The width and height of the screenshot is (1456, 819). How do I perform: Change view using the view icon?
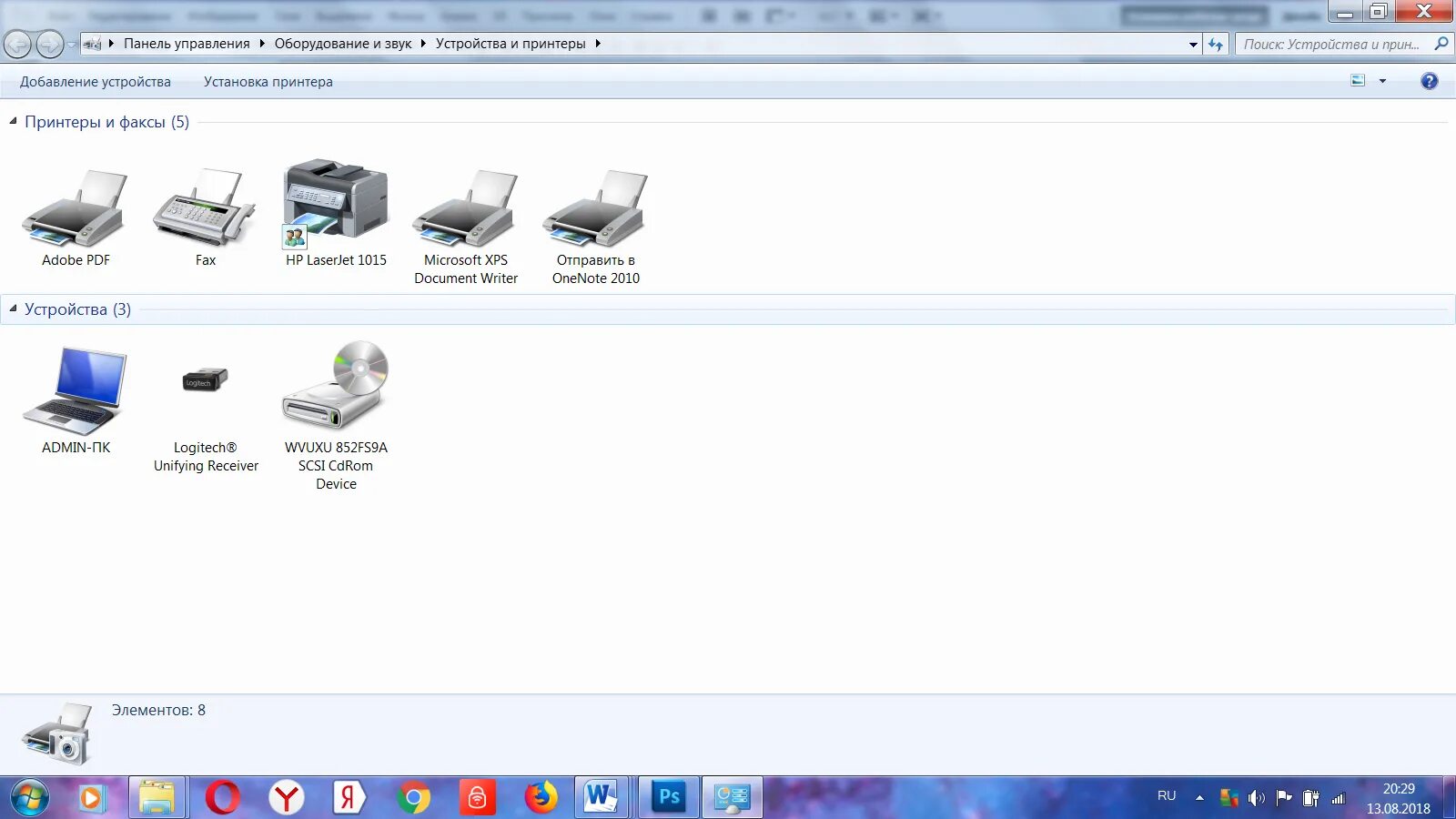coord(1358,81)
